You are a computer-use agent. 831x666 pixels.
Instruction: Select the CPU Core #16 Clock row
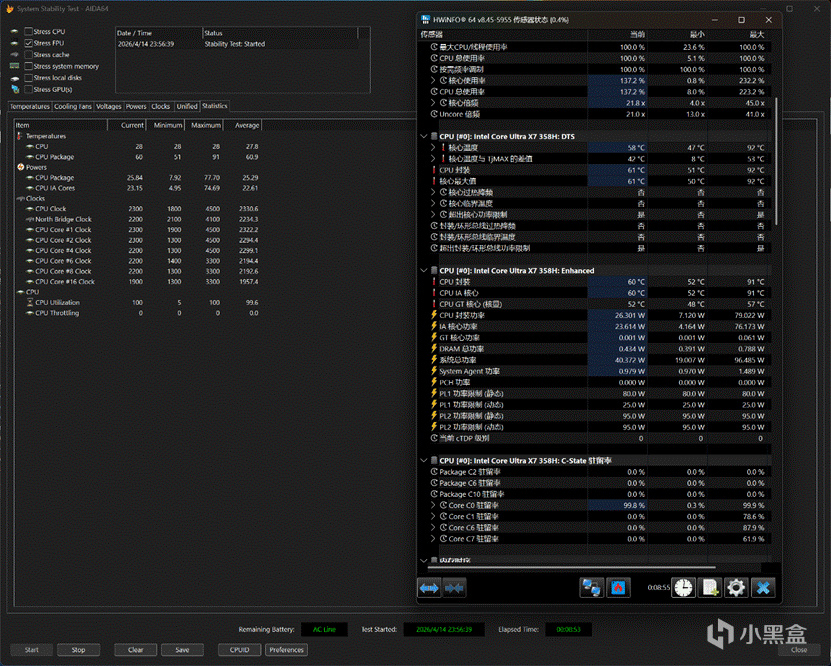(137, 282)
